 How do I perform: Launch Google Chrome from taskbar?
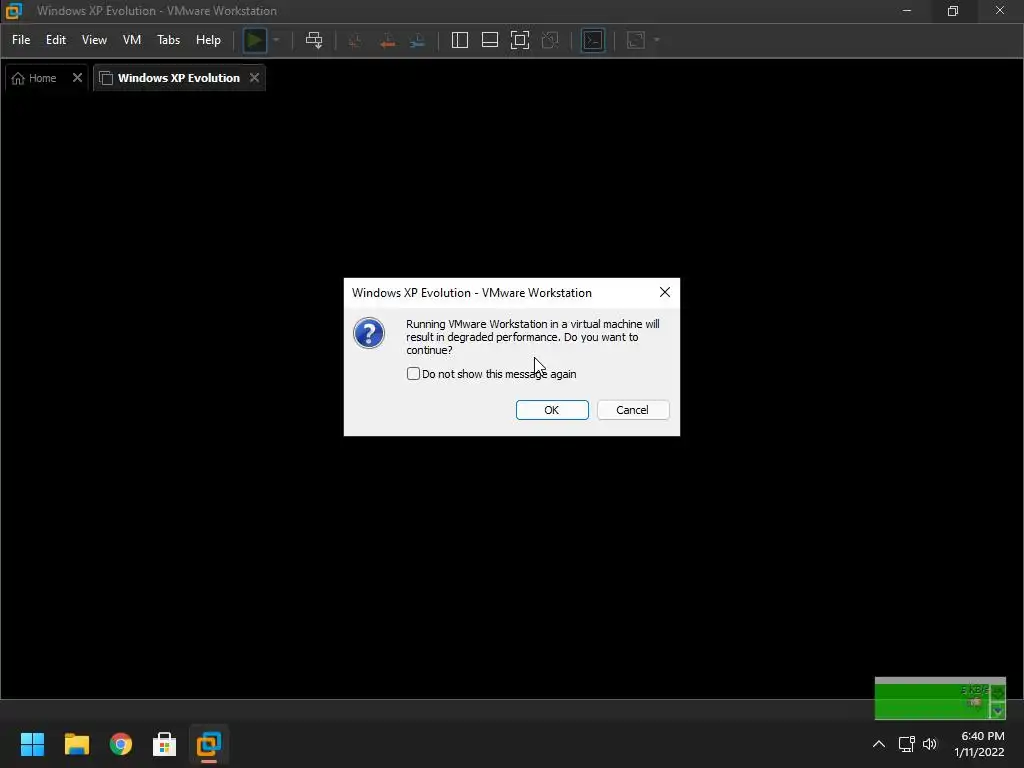pyautogui.click(x=121, y=744)
